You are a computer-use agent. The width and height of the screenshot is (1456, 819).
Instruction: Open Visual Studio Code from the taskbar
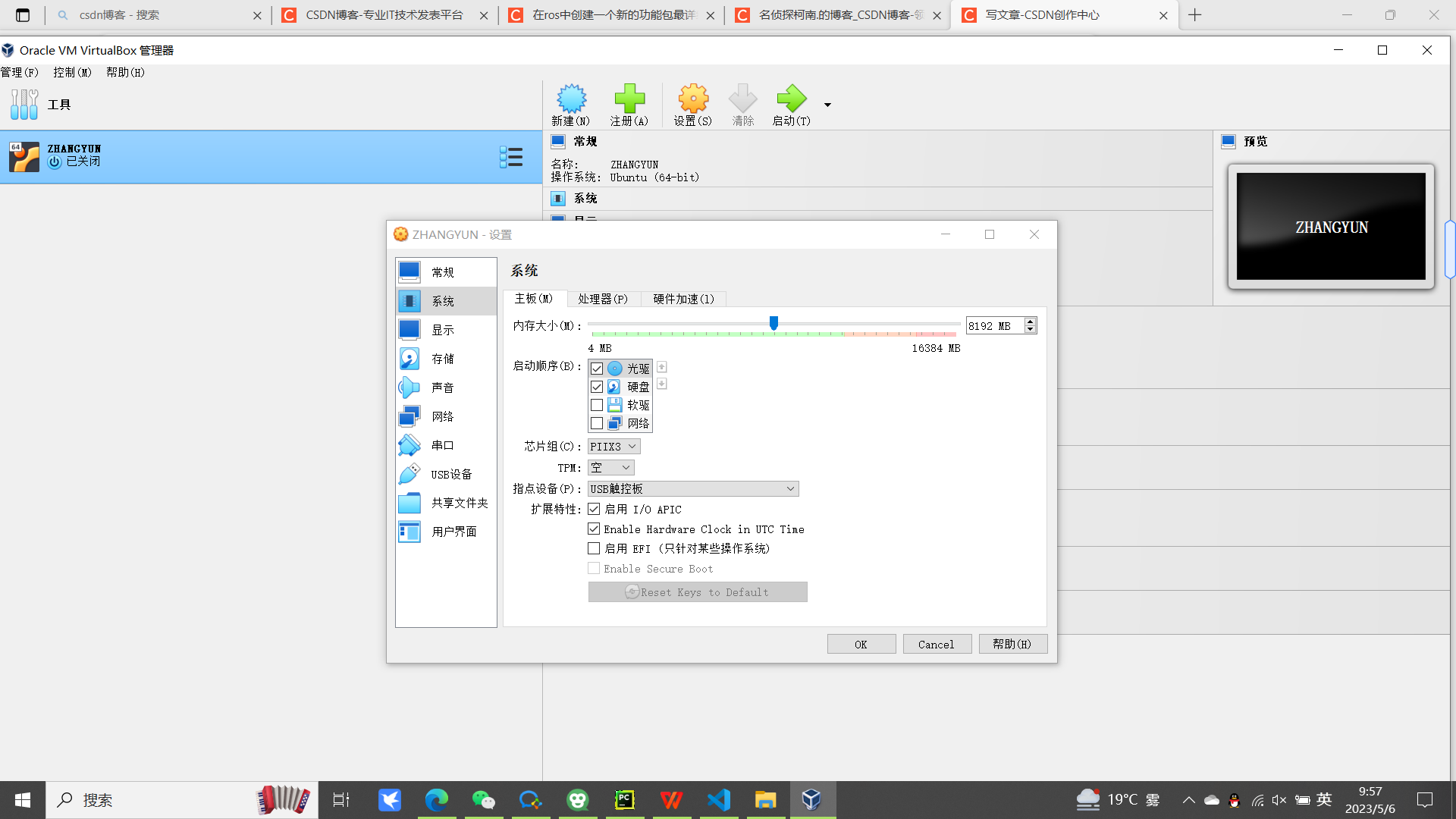tap(719, 800)
